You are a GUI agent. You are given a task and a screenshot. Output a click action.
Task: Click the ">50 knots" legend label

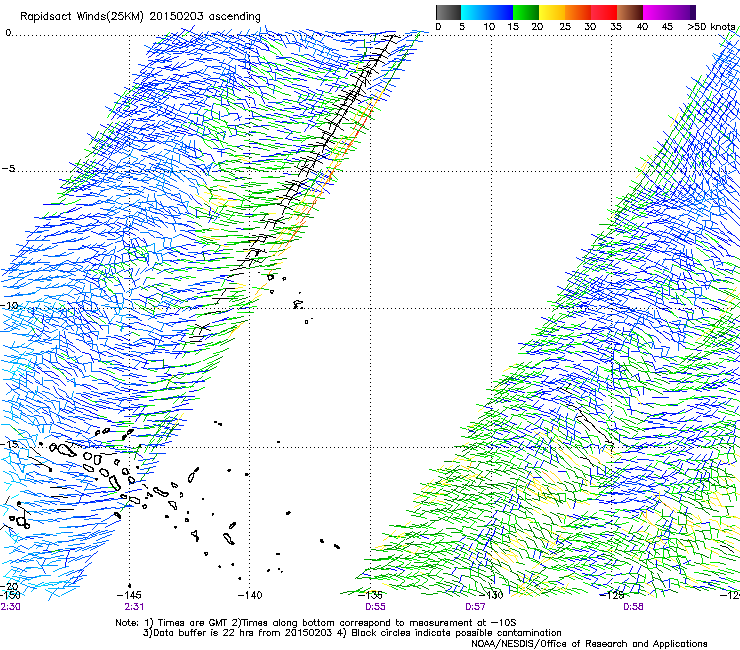coord(711,27)
